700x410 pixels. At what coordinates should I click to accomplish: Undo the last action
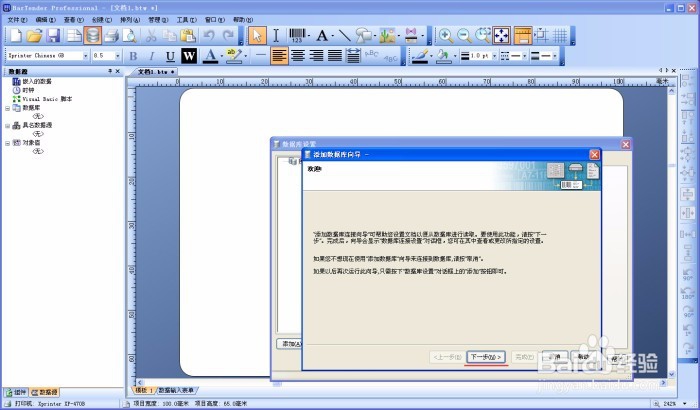tap(209, 35)
